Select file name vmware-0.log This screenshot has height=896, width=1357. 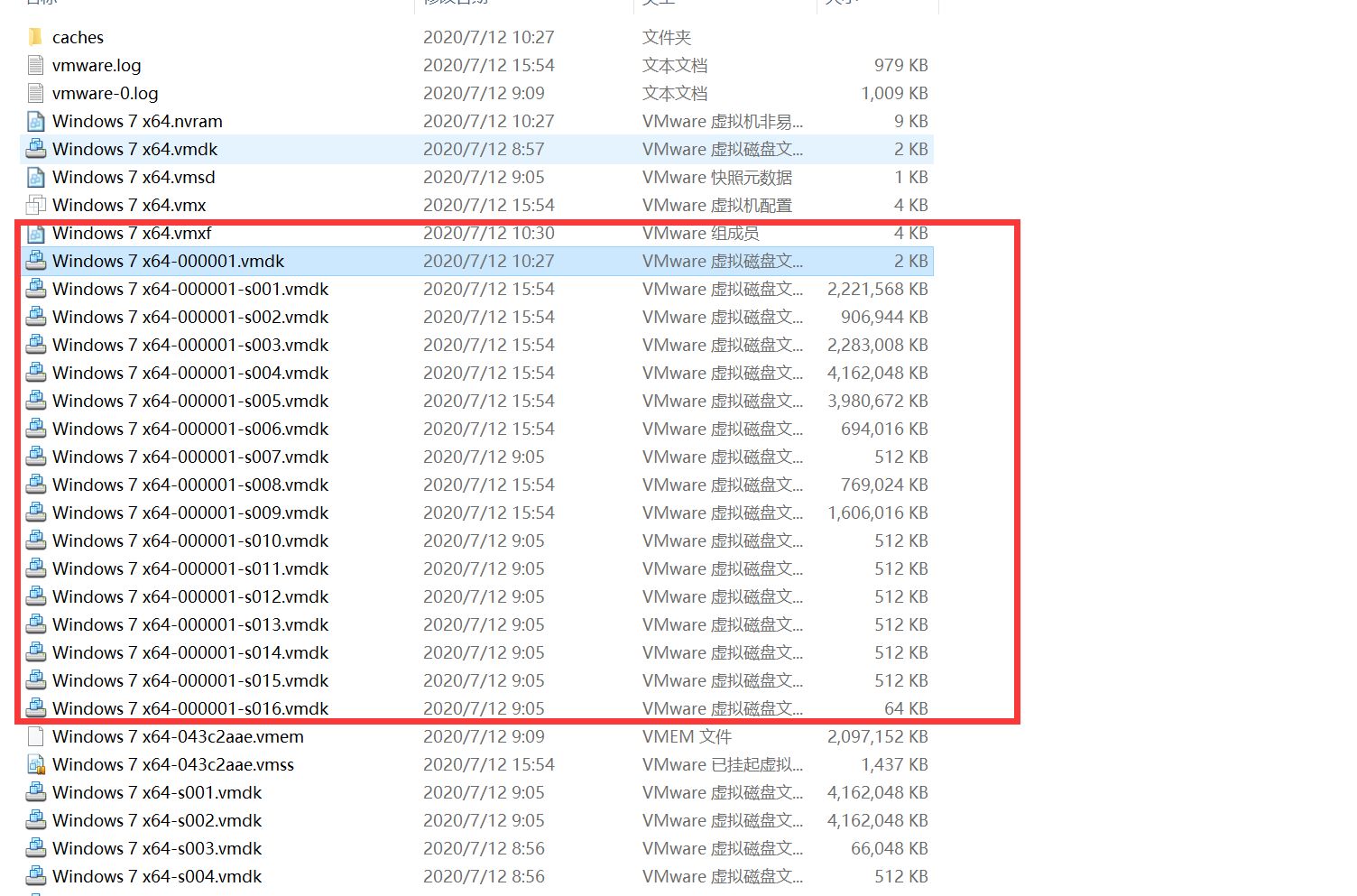click(105, 93)
